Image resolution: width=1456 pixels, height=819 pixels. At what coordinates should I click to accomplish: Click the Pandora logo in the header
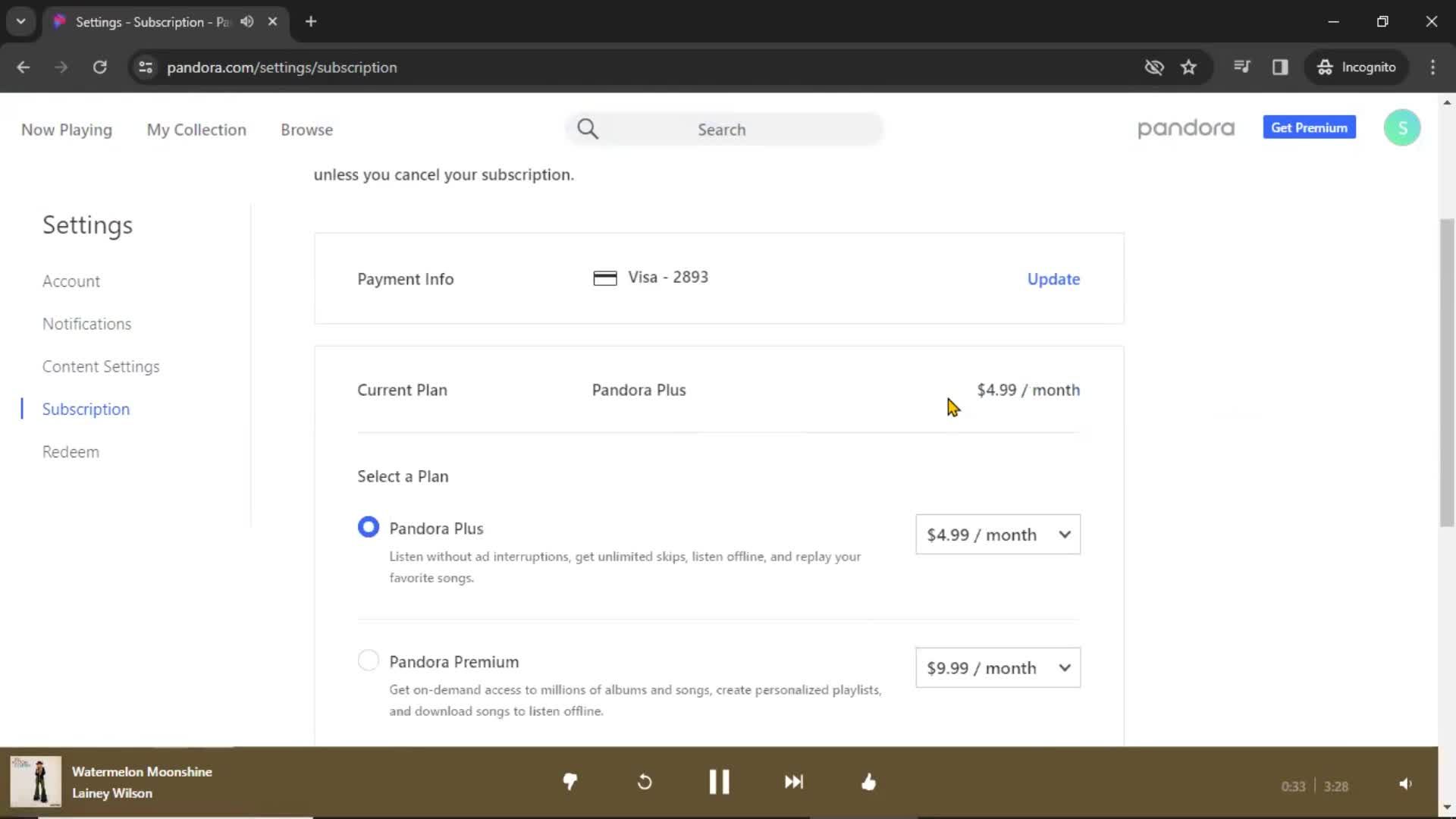click(1186, 128)
